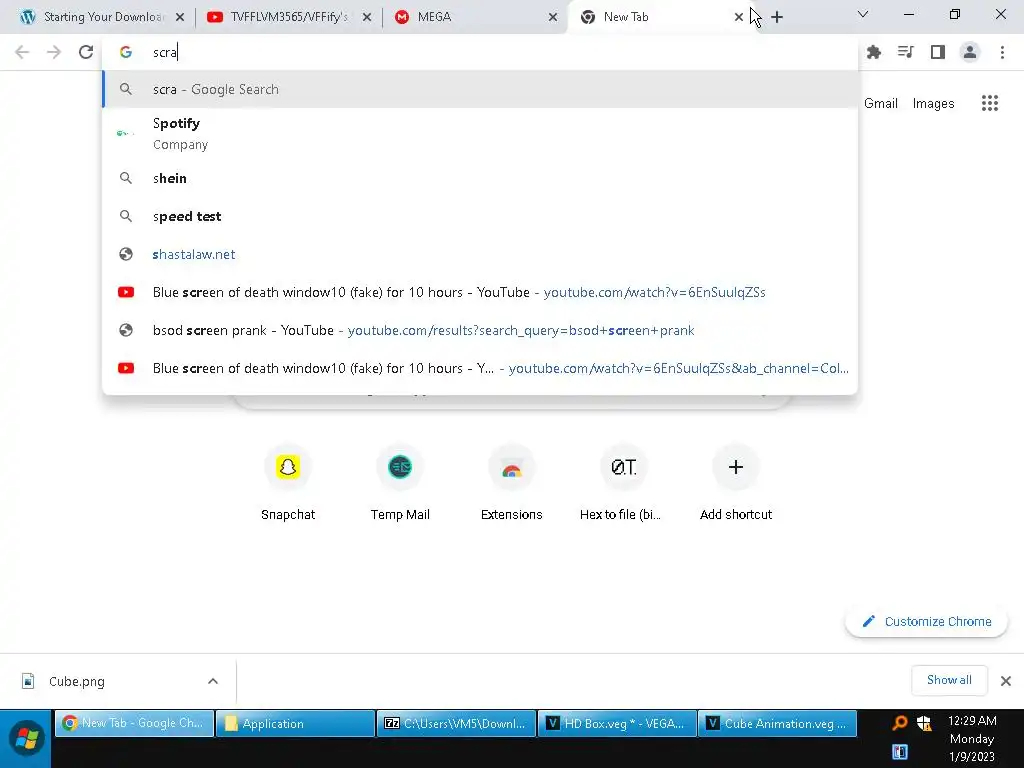Switch to the MEGA tab

pos(475,17)
